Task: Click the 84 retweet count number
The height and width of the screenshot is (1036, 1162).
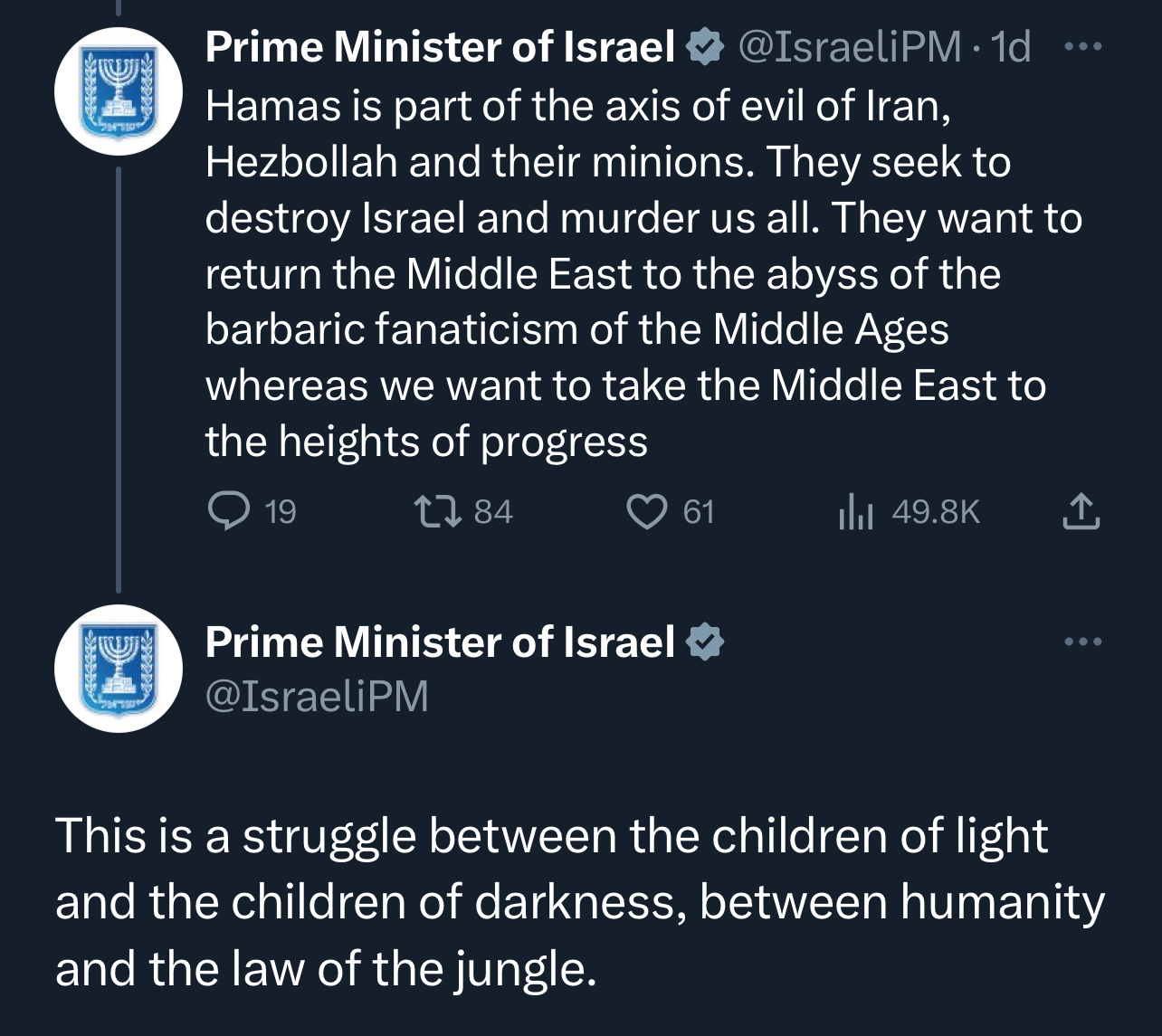Action: (494, 513)
